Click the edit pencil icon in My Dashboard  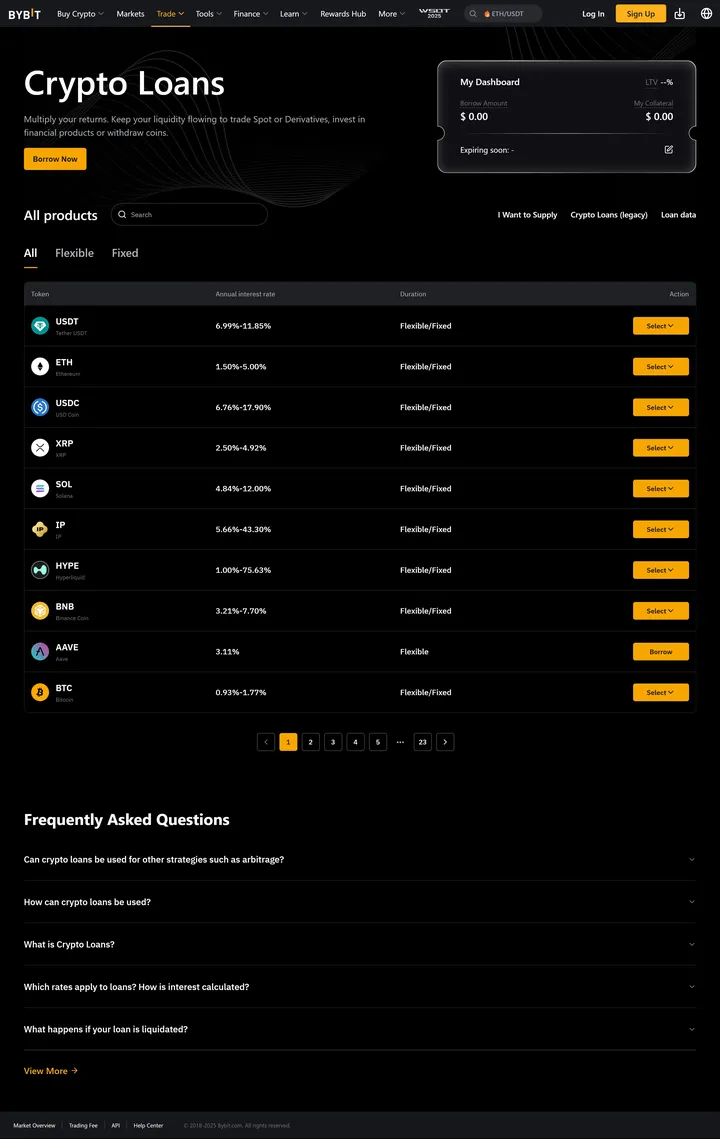coord(668,147)
